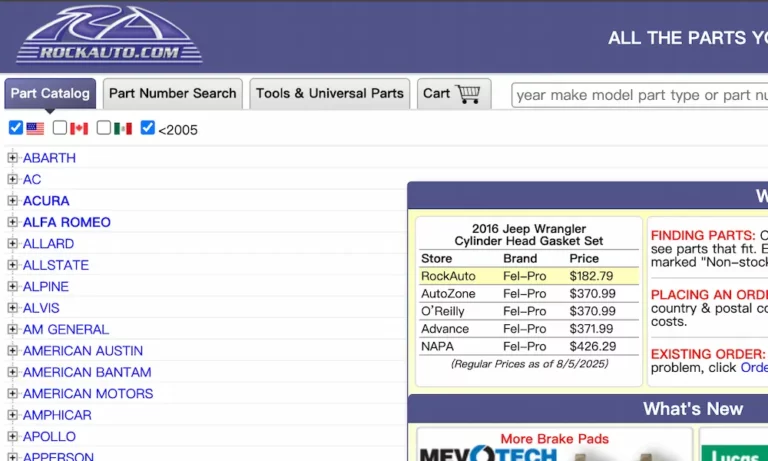Expand the AM GENERAL make
Viewport: 768px width, 461px height.
(x=13, y=329)
